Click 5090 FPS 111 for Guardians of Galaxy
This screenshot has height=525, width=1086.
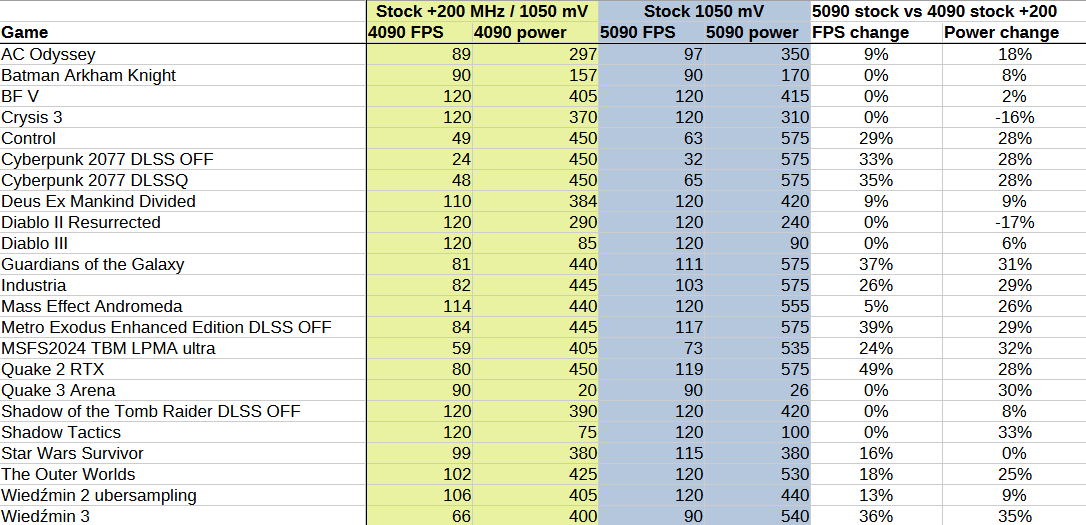(x=651, y=264)
